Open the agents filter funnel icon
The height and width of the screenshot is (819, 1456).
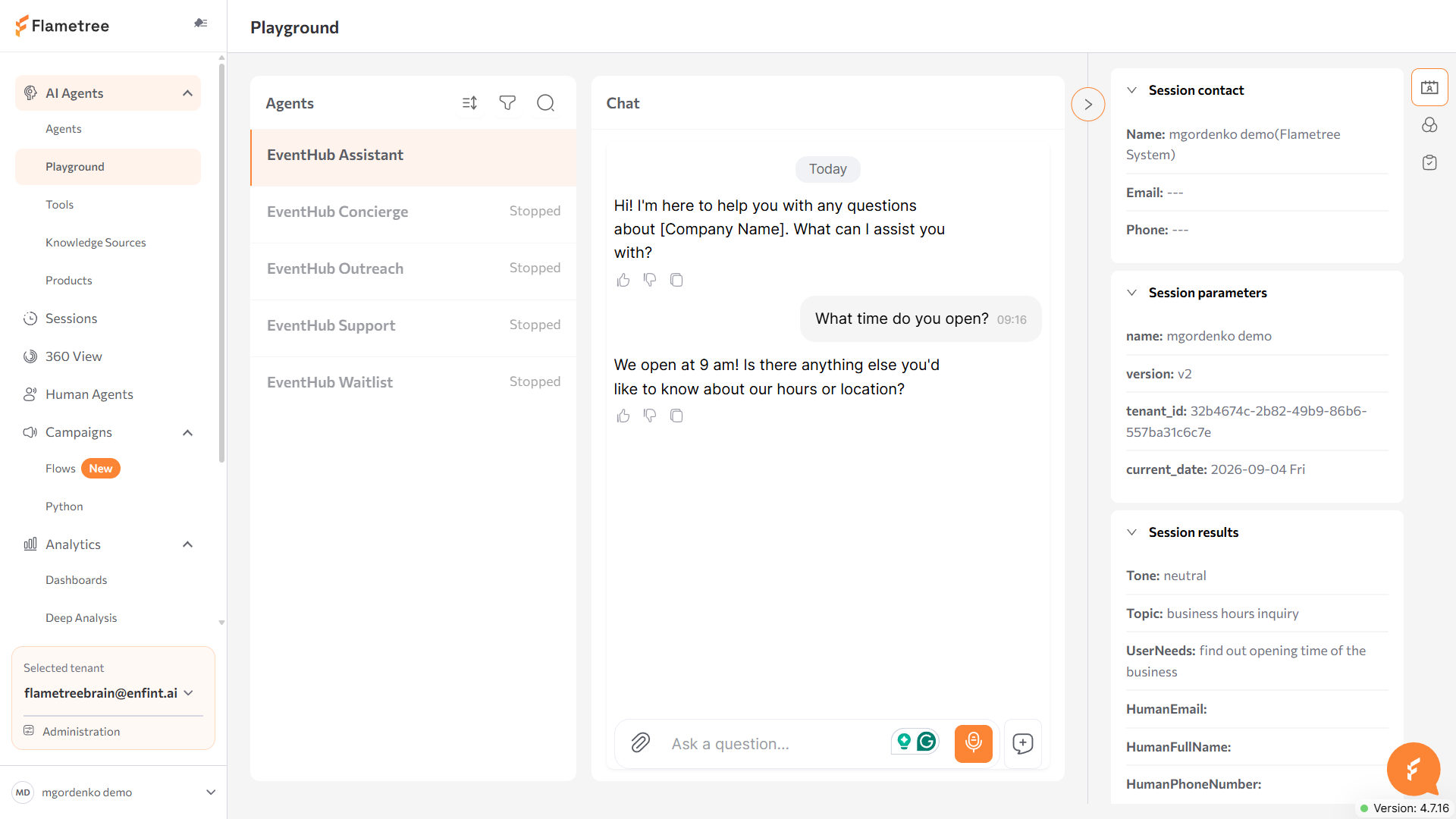pyautogui.click(x=507, y=103)
